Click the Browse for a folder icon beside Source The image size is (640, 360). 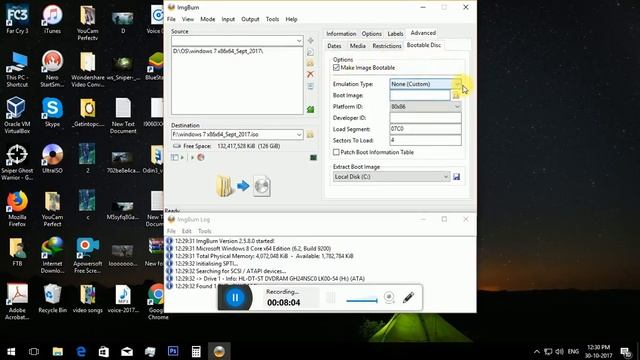311,63
